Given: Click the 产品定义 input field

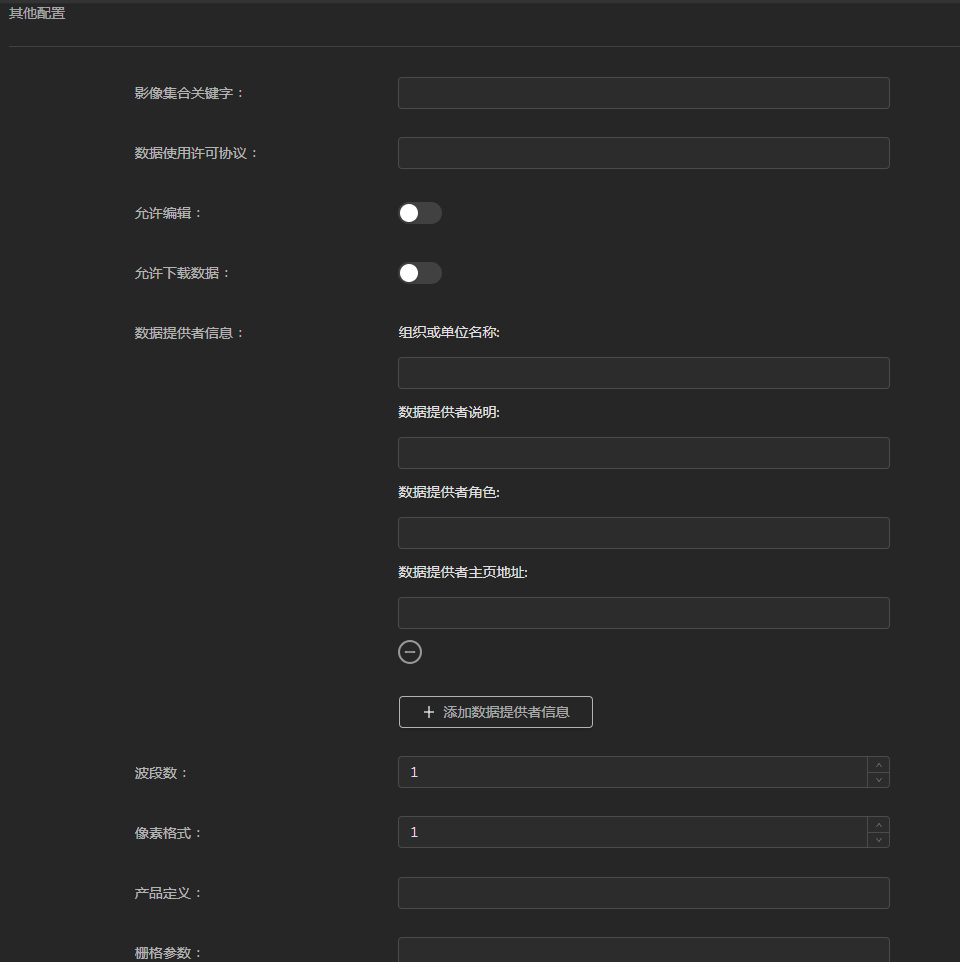Looking at the screenshot, I should coord(643,892).
